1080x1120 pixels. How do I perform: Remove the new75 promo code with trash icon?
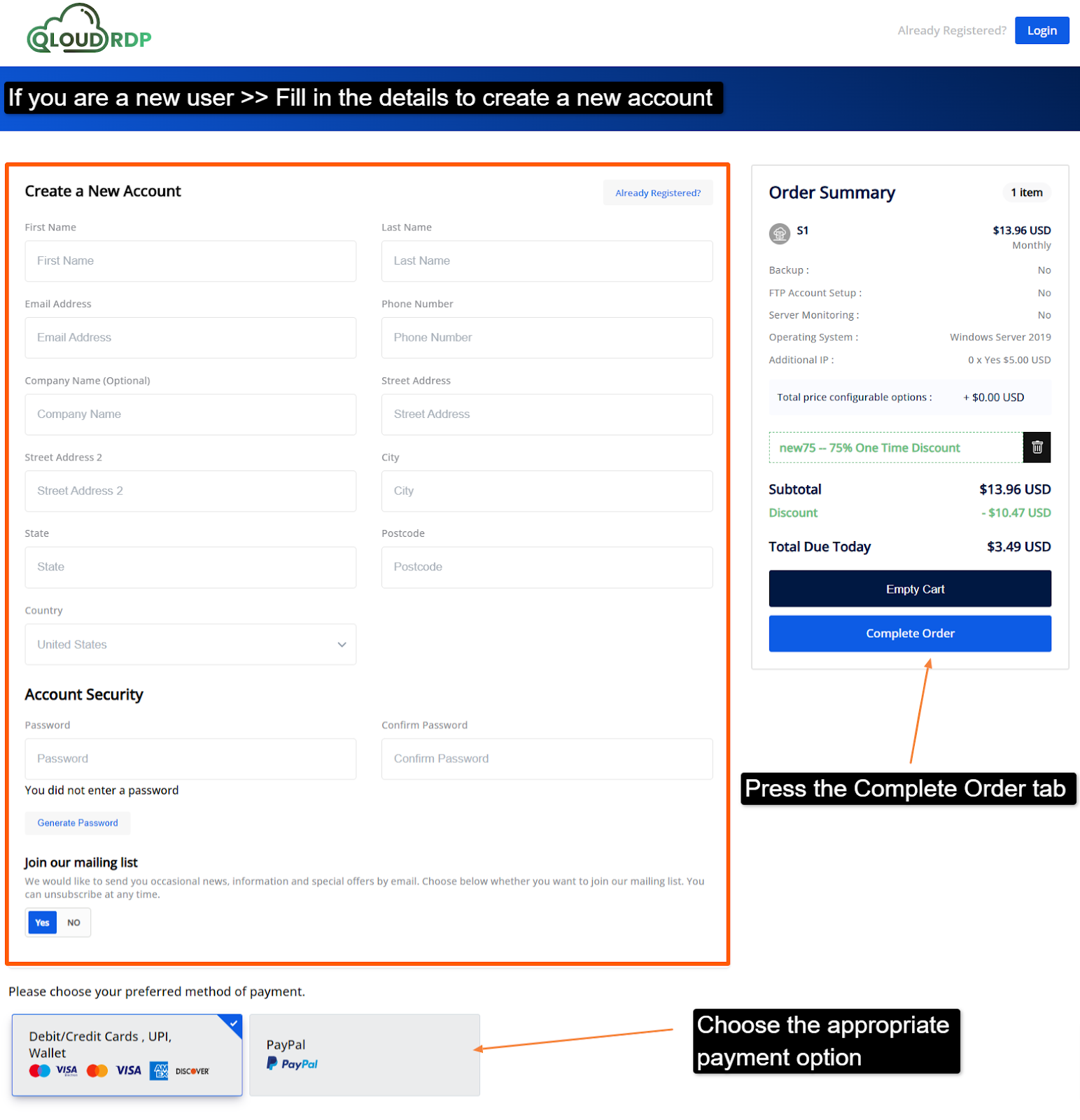(1037, 447)
